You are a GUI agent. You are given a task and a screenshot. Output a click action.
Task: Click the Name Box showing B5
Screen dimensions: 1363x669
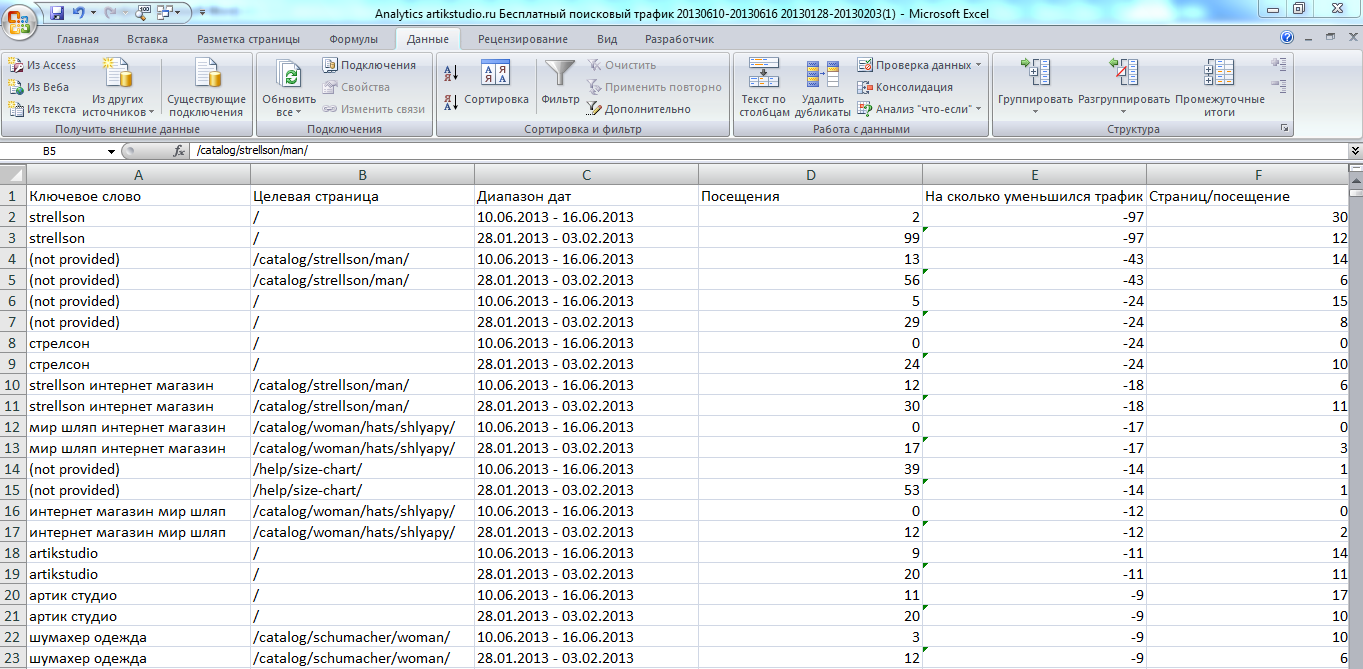pos(52,151)
